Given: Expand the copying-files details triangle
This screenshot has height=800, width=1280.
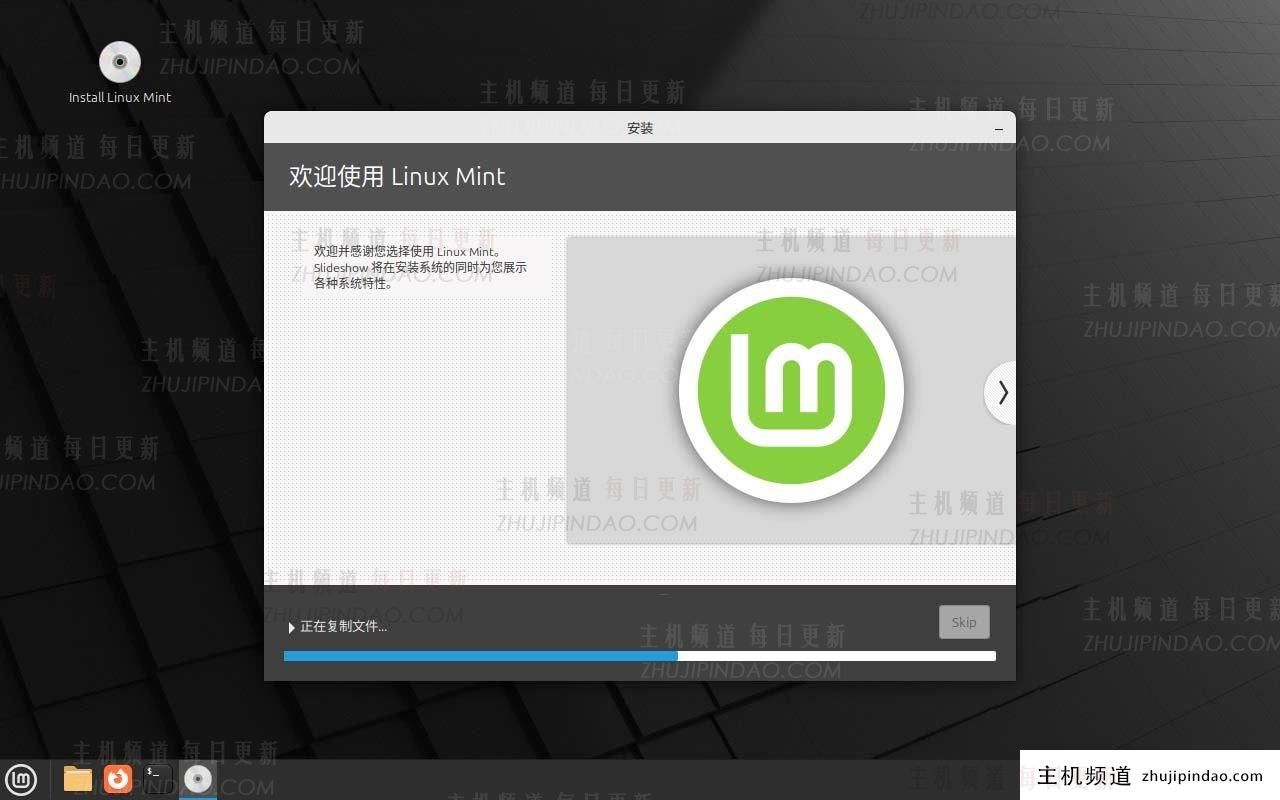Looking at the screenshot, I should [291, 627].
